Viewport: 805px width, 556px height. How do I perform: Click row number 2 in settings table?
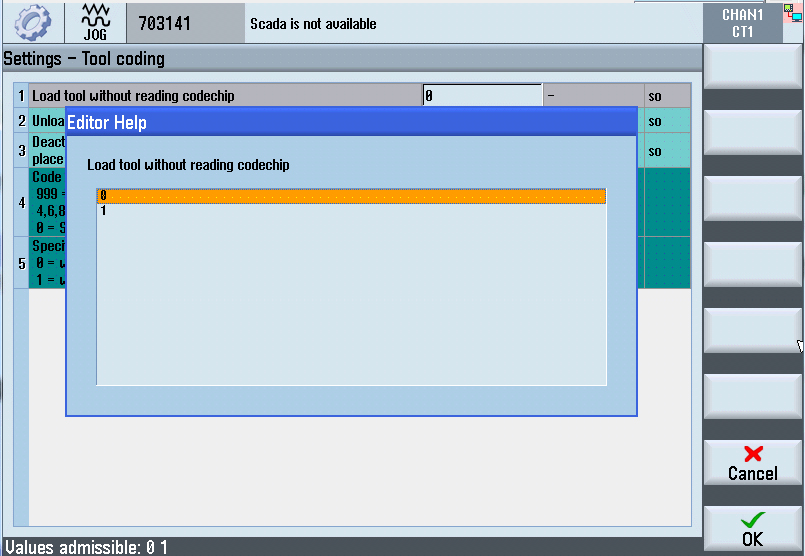pyautogui.click(x=21, y=121)
